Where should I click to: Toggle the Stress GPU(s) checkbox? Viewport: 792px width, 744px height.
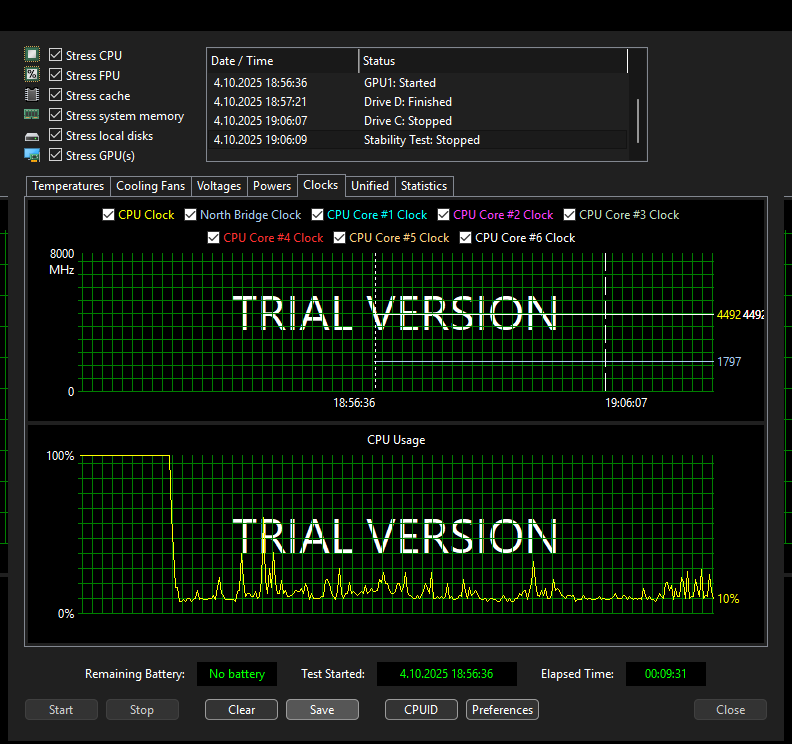pyautogui.click(x=56, y=155)
